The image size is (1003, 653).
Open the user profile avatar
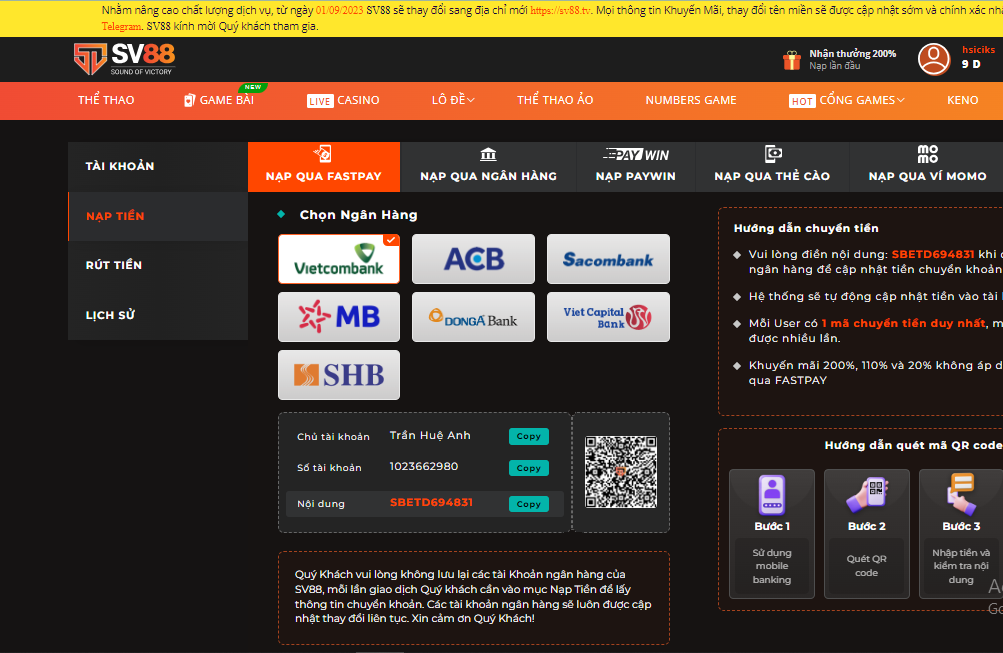933,59
